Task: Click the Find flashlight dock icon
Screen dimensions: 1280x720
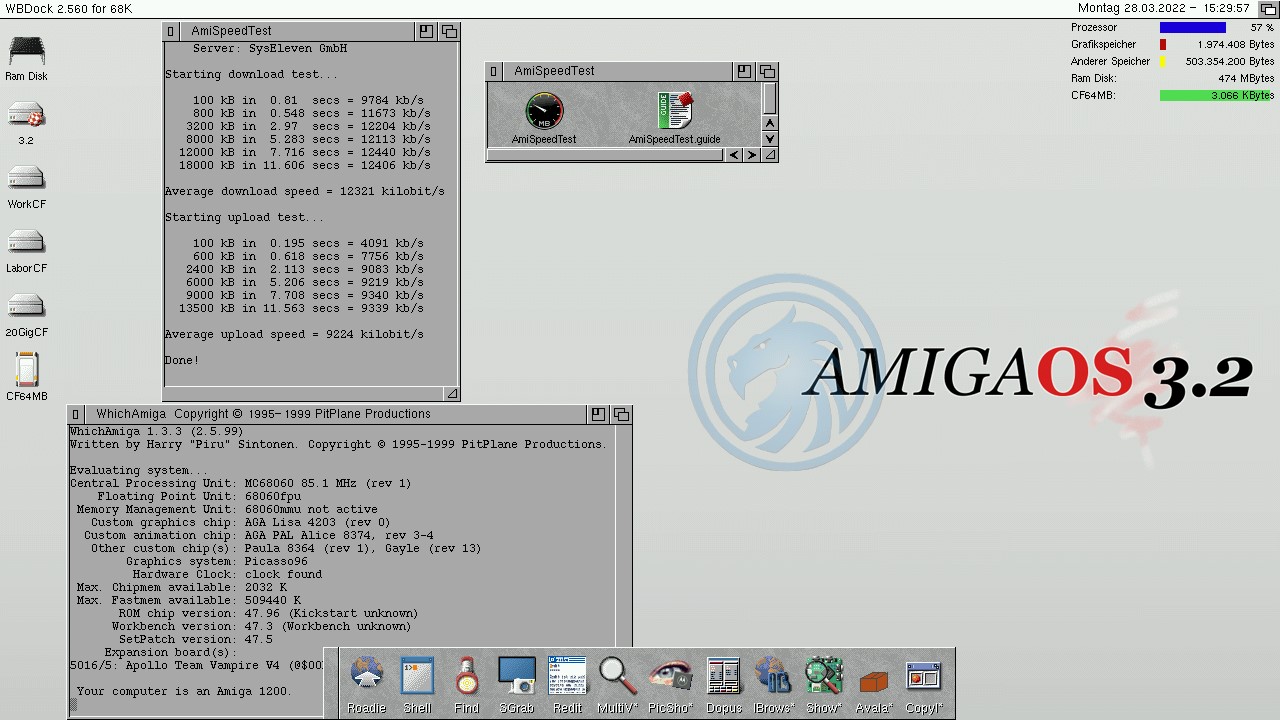Action: (466, 676)
